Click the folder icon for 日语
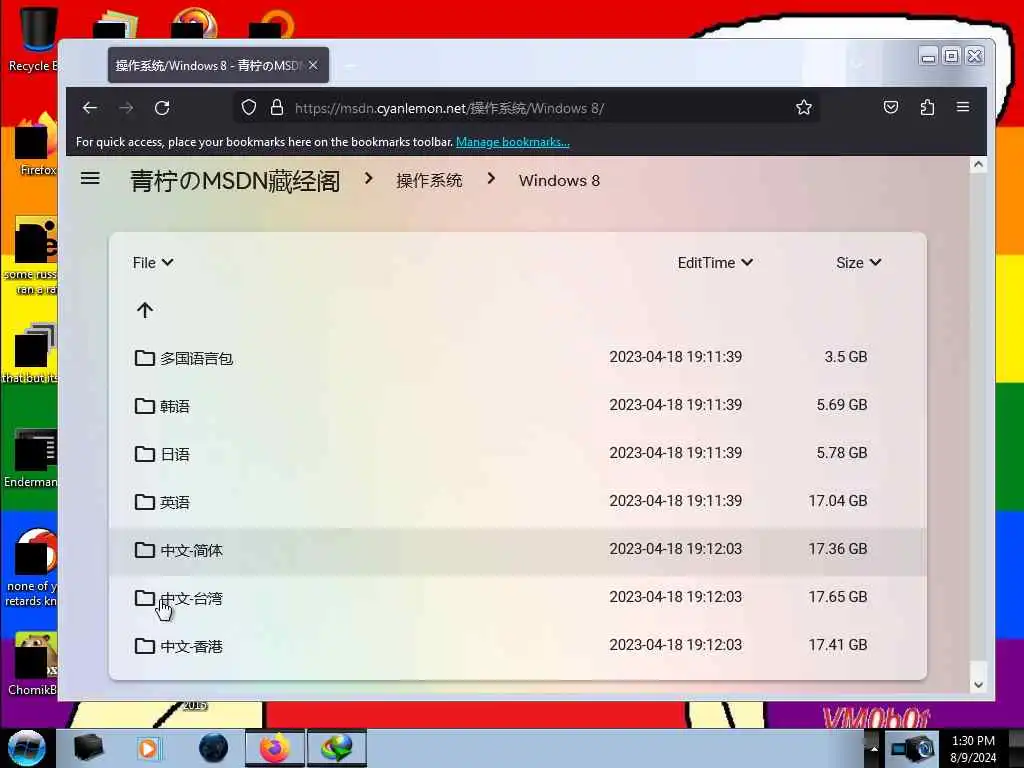Viewport: 1024px width, 768px height. [x=144, y=454]
